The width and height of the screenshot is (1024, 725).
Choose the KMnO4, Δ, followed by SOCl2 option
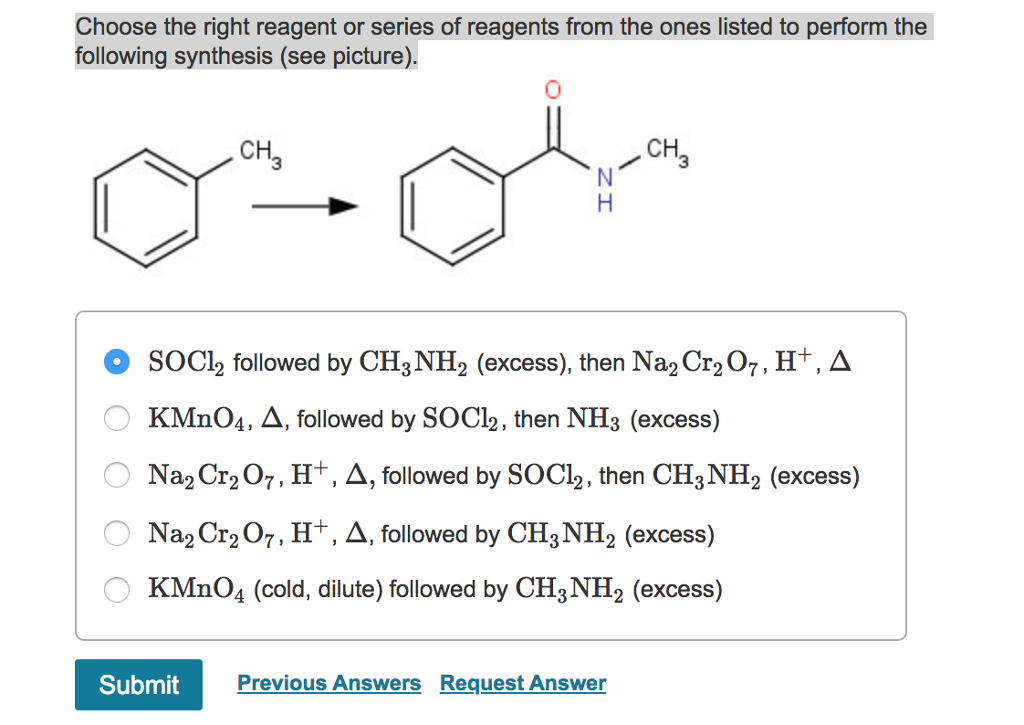click(116, 418)
